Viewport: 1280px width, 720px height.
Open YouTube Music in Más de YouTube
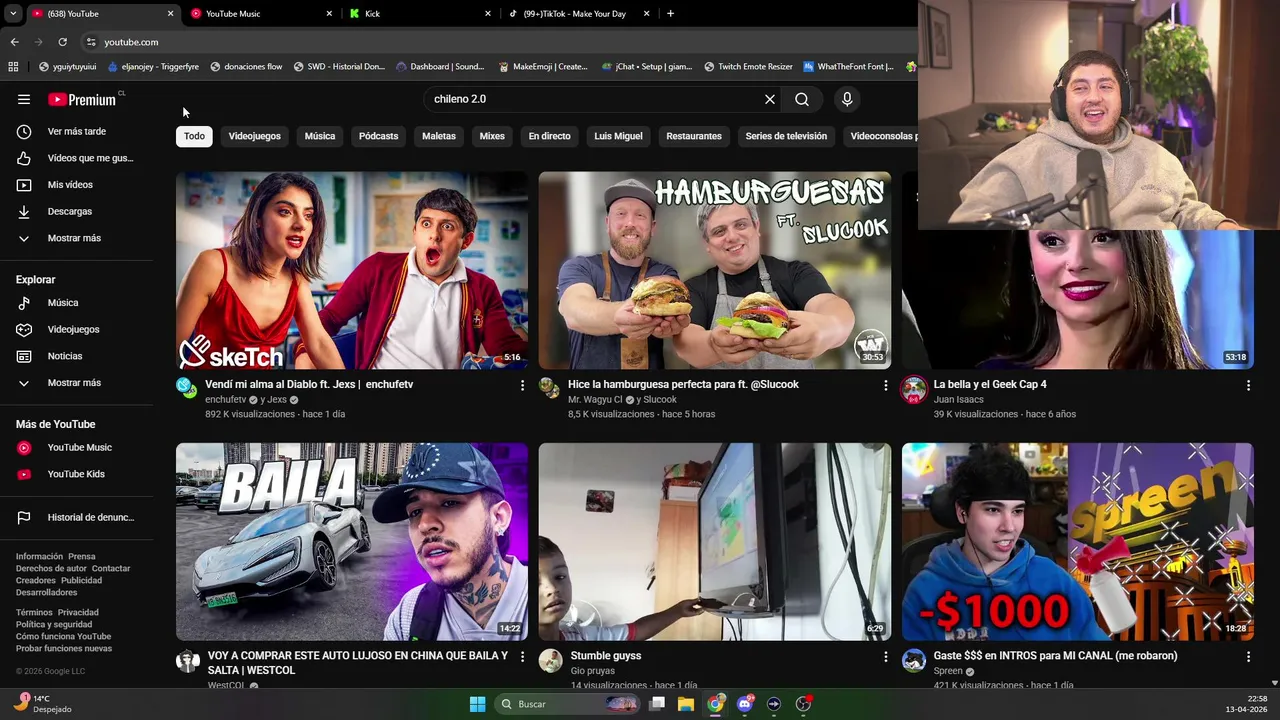[x=76, y=447]
